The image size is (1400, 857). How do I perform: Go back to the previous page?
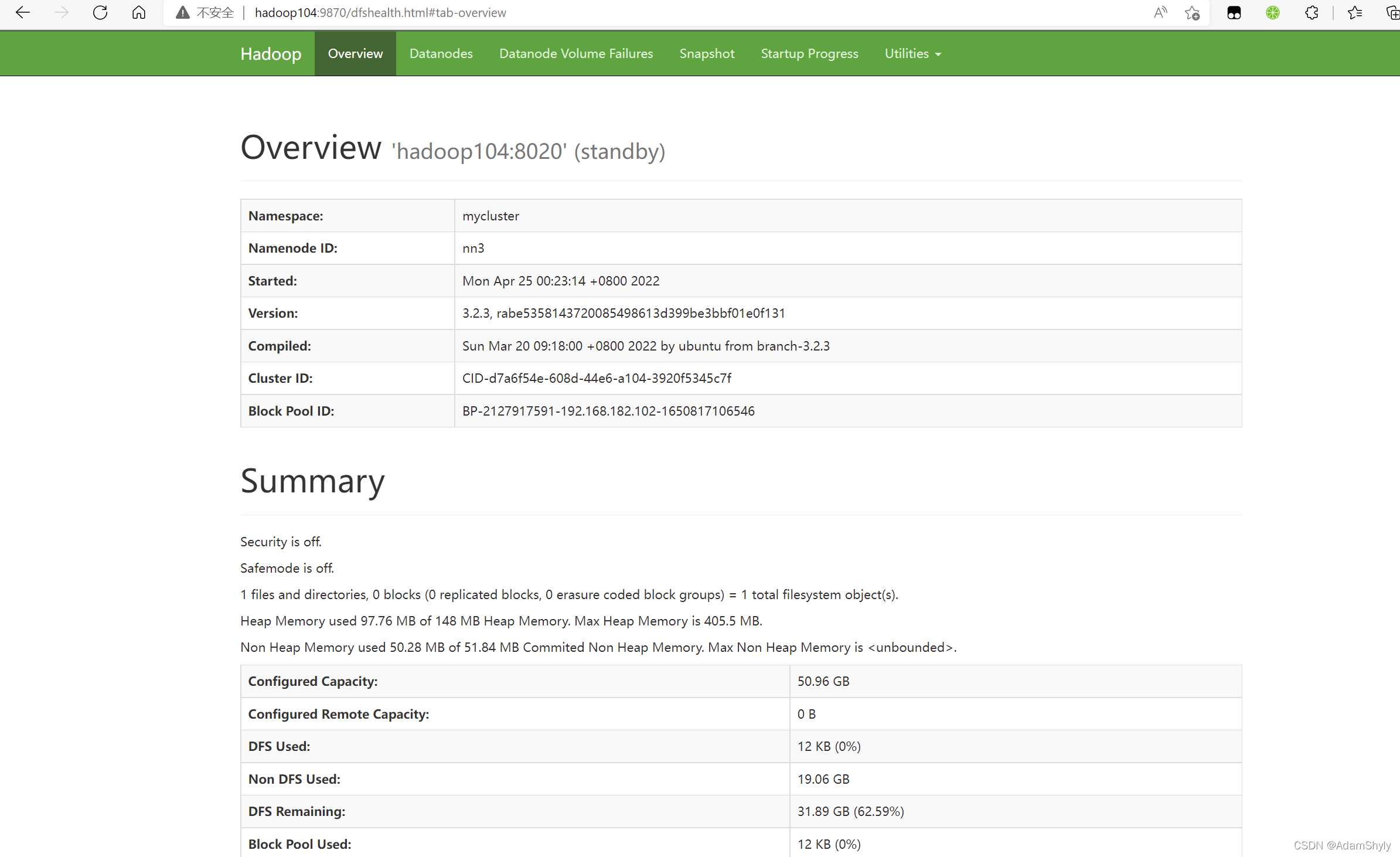point(22,12)
